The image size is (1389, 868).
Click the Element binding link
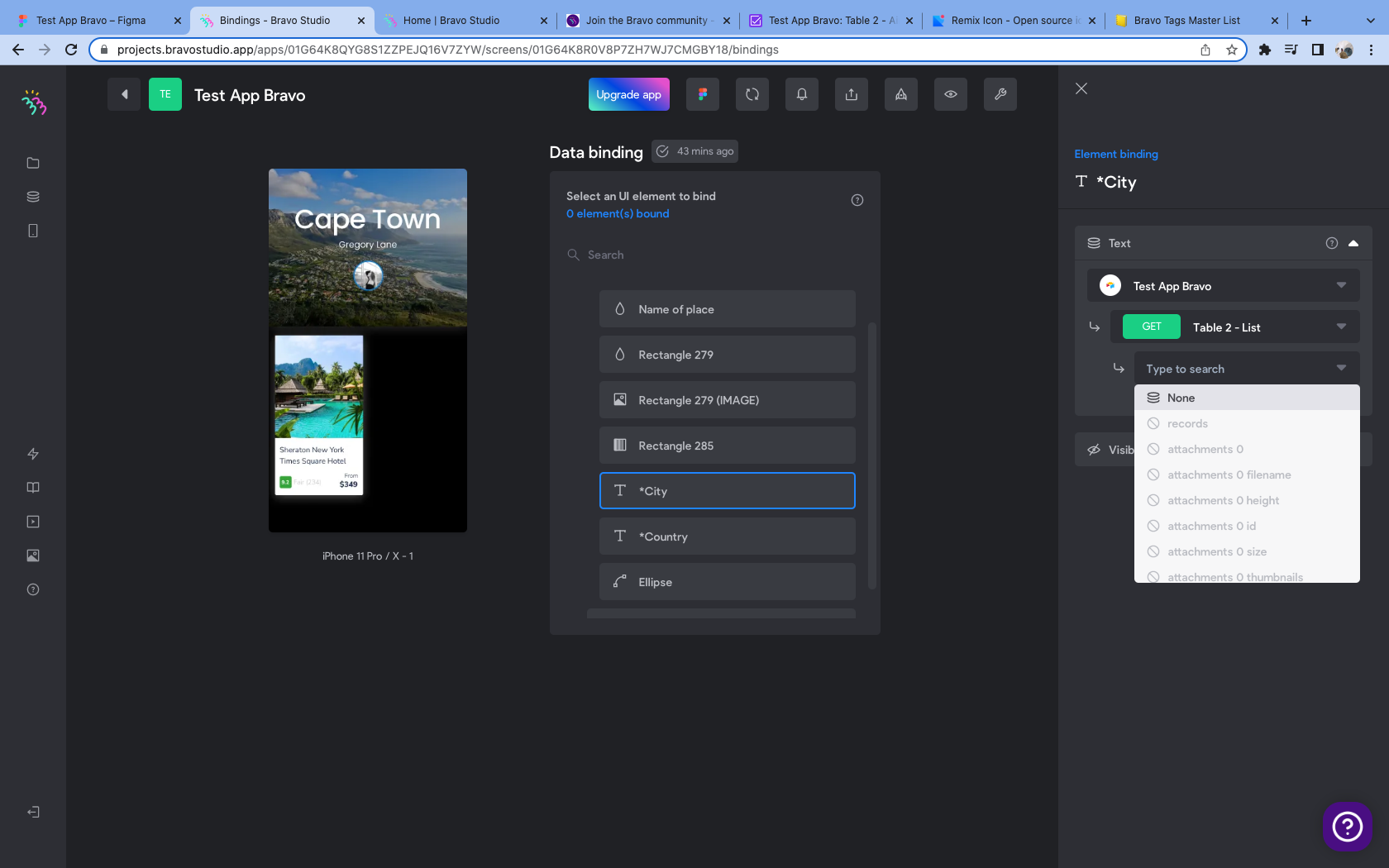(x=1116, y=154)
